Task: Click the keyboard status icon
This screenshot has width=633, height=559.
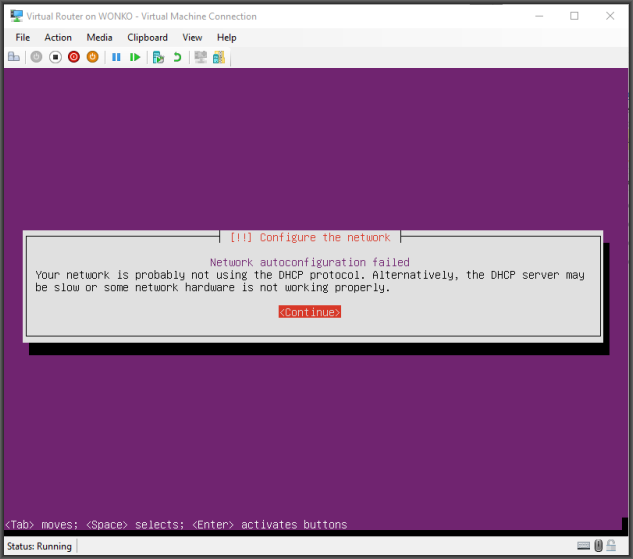Action: [x=583, y=546]
